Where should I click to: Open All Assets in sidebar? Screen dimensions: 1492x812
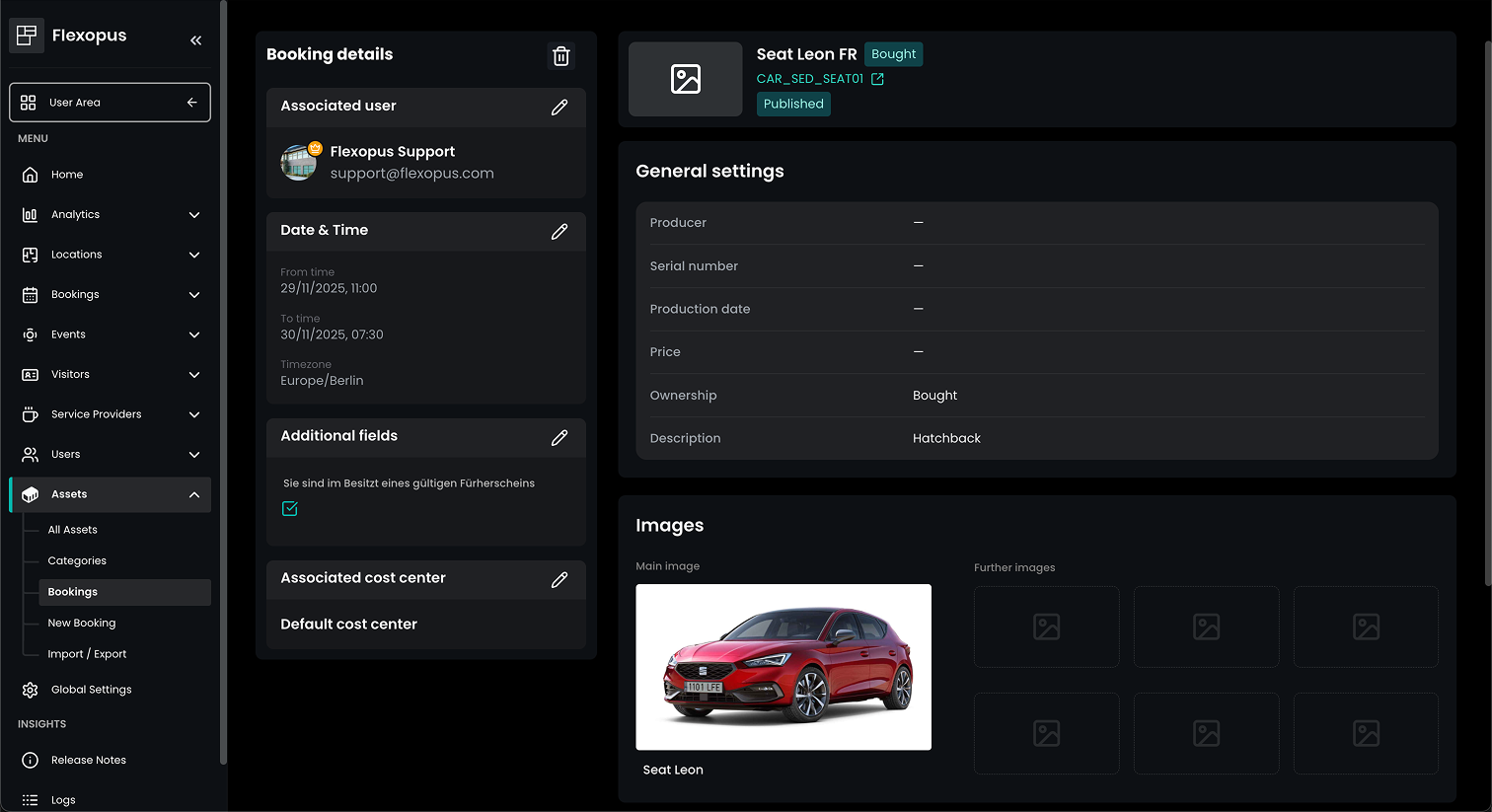point(73,530)
